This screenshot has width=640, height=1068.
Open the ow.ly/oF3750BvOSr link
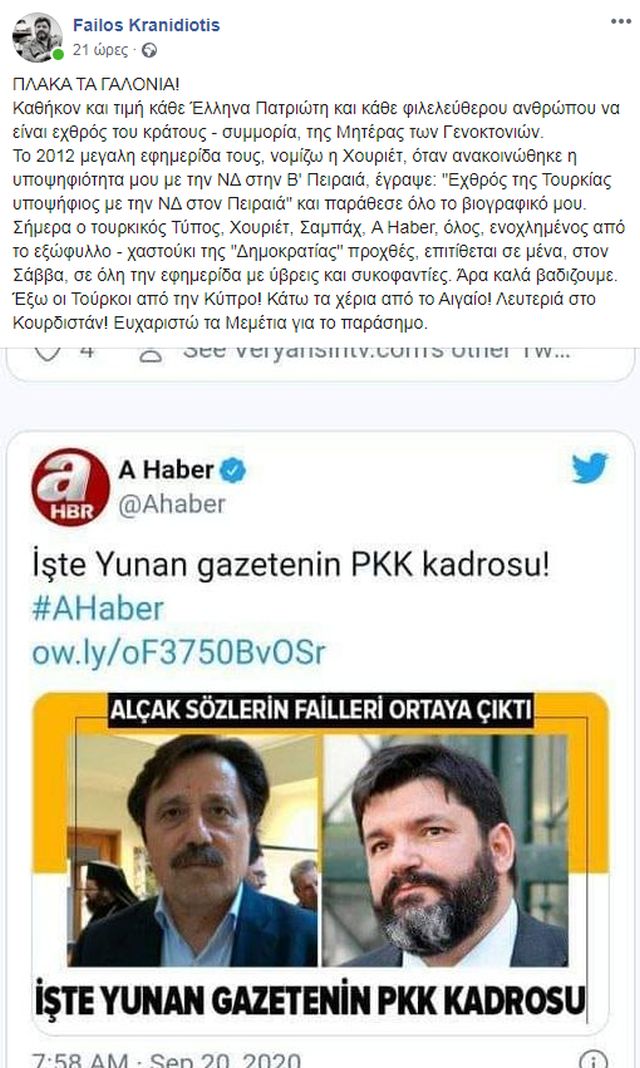tap(179, 653)
